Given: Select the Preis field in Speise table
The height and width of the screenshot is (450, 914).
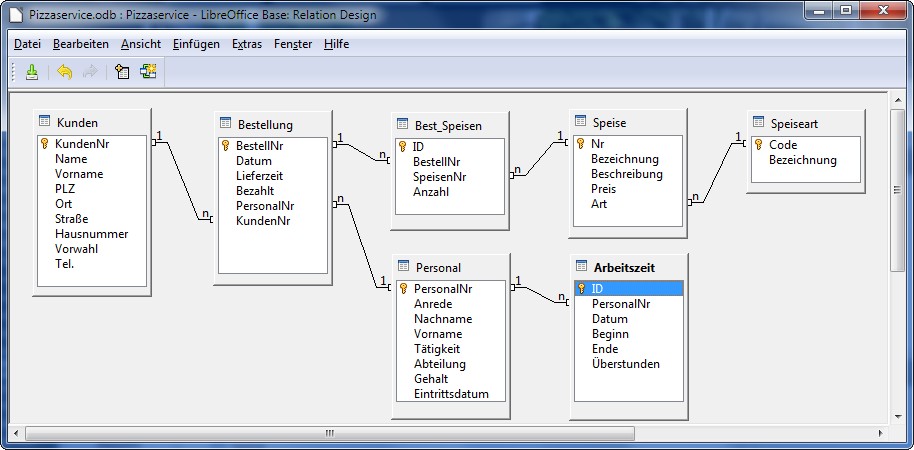Looking at the screenshot, I should click(x=603, y=189).
